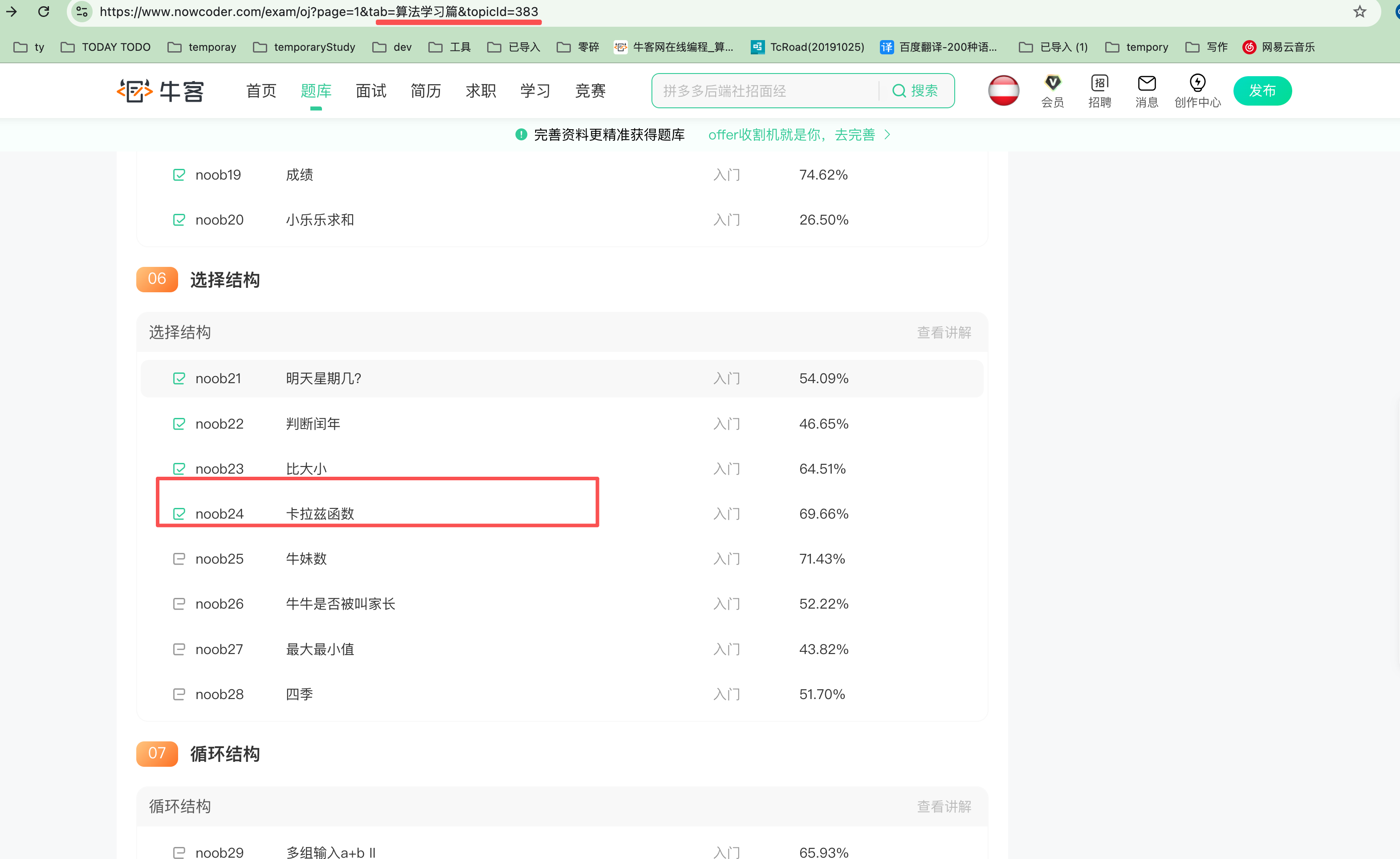The width and height of the screenshot is (1400, 859).
Task: Open 查看讲解 link for 选择结构
Action: tap(944, 332)
